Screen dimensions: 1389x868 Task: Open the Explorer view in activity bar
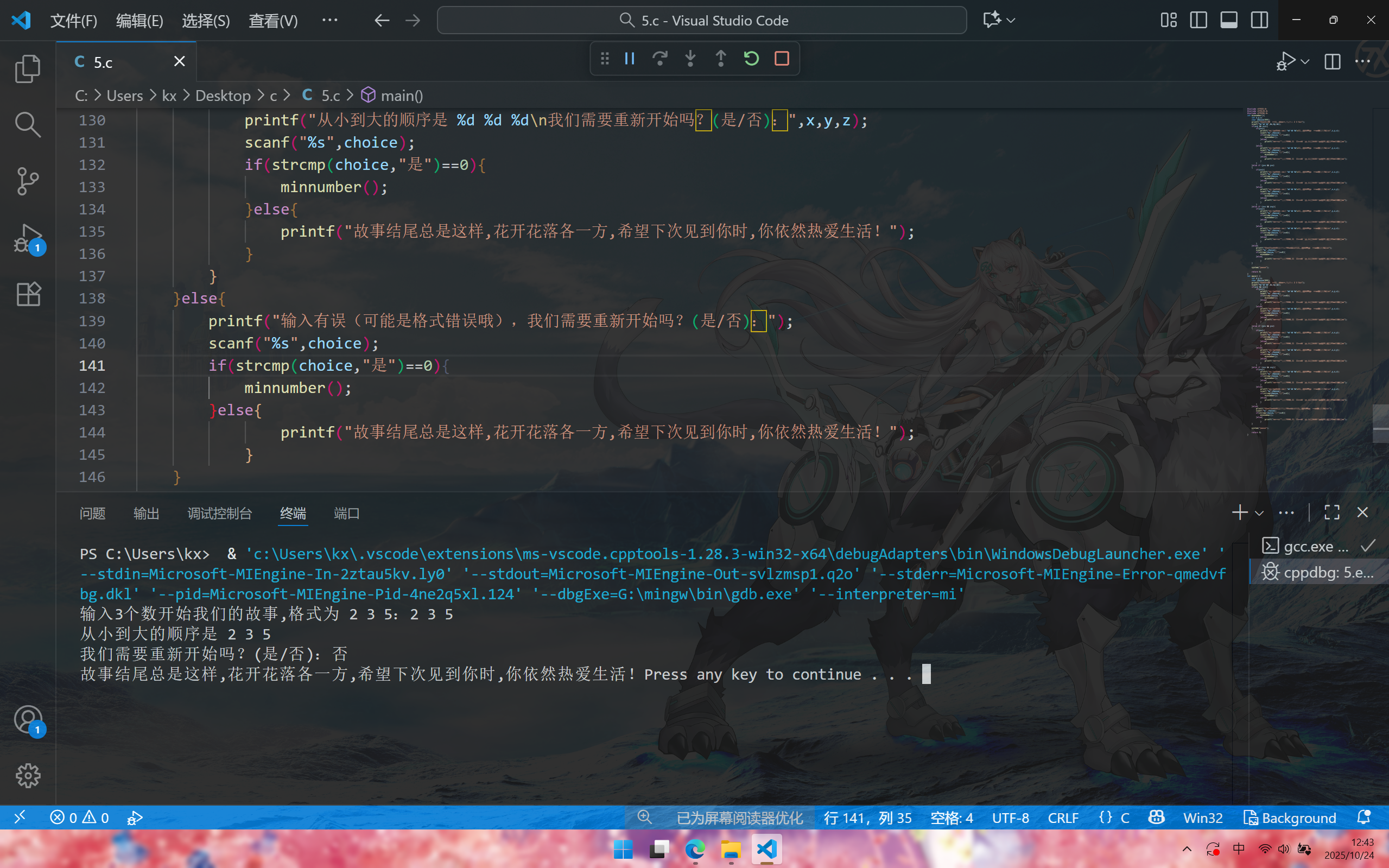click(28, 68)
